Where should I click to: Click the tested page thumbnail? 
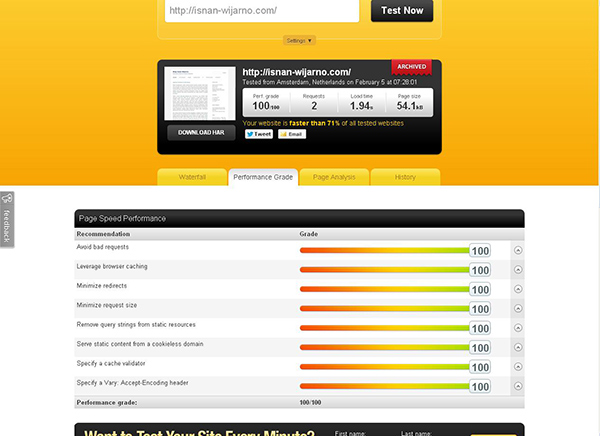point(200,93)
